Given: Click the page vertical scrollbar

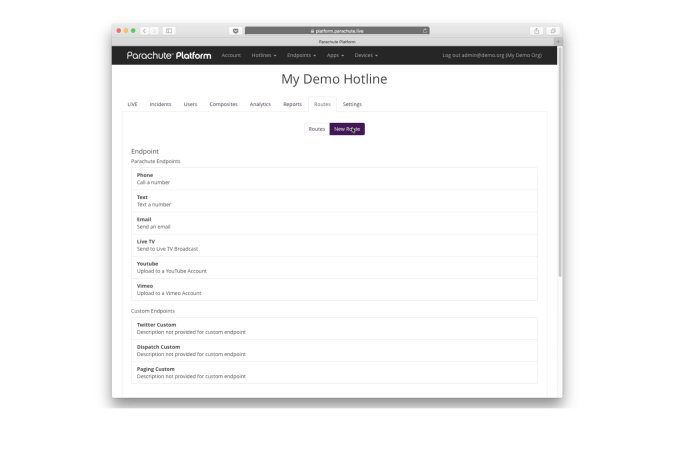Looking at the screenshot, I should pyautogui.click(x=560, y=161).
